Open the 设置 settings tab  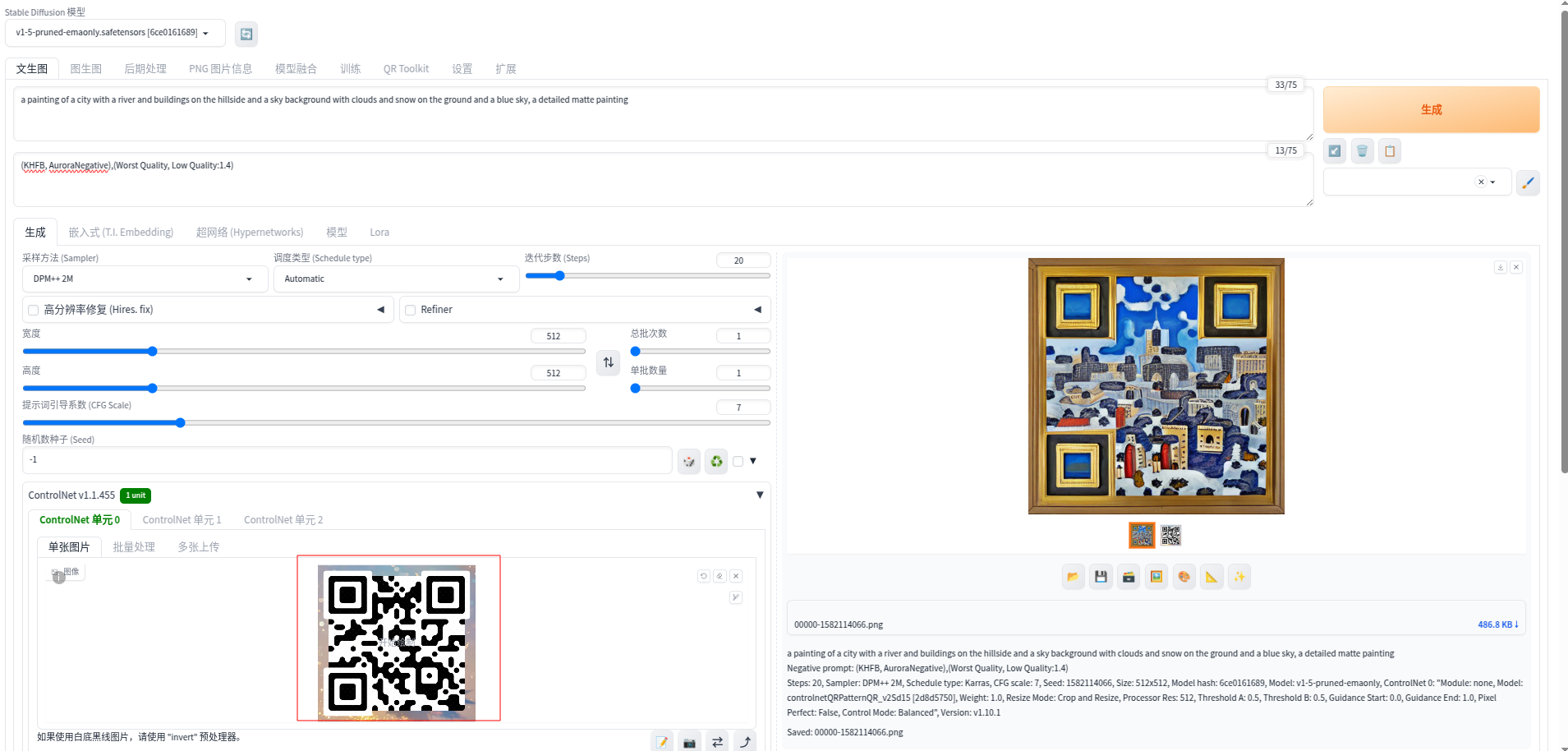pyautogui.click(x=462, y=69)
